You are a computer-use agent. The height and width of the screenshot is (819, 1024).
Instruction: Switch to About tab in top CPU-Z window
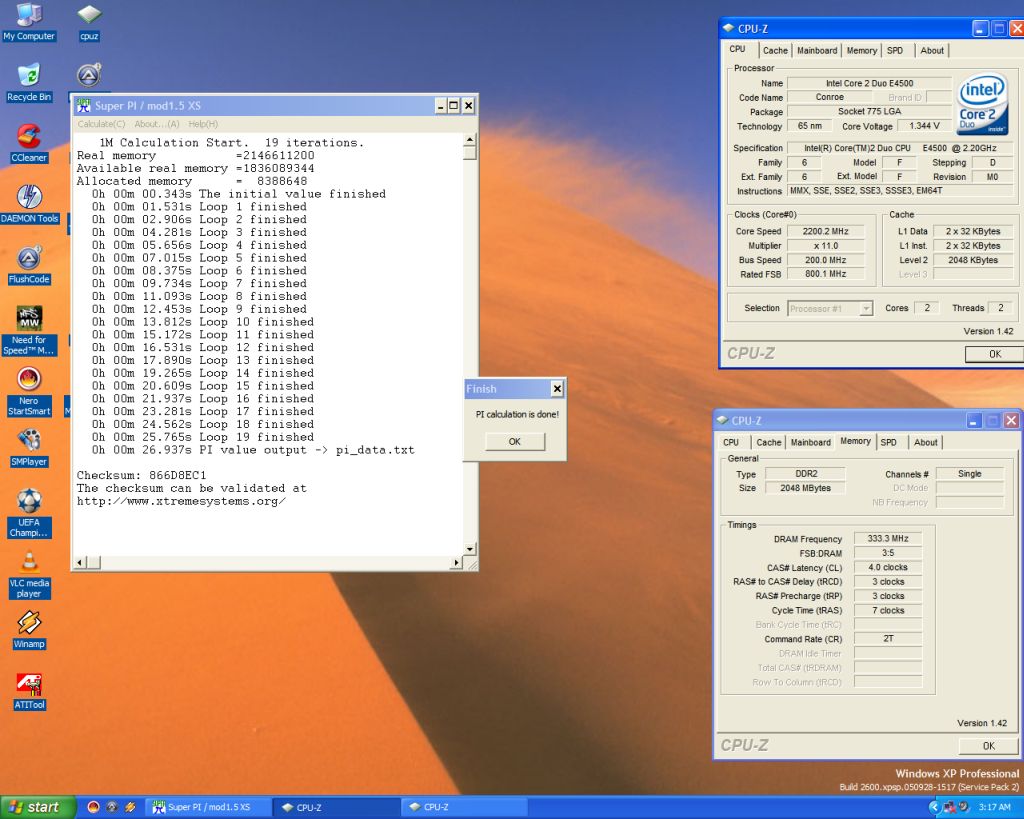[931, 50]
